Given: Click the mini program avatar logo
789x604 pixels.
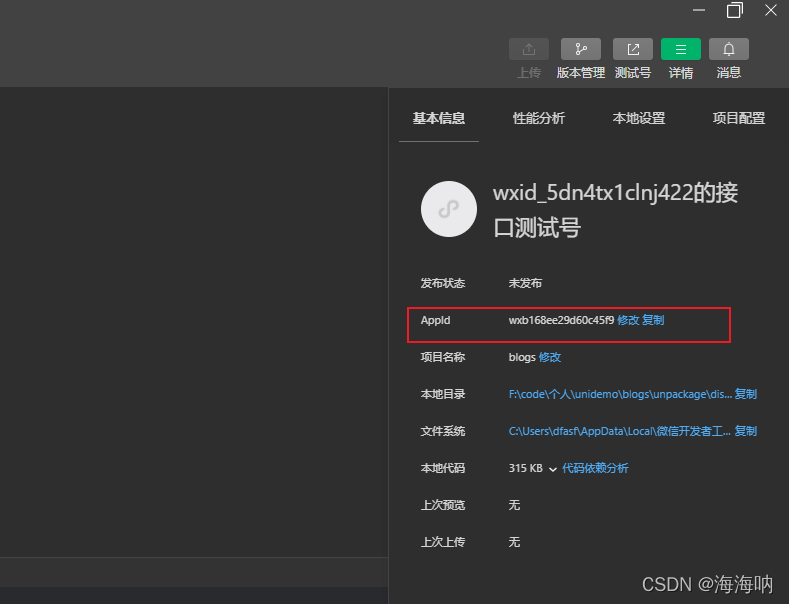Looking at the screenshot, I should (448, 209).
